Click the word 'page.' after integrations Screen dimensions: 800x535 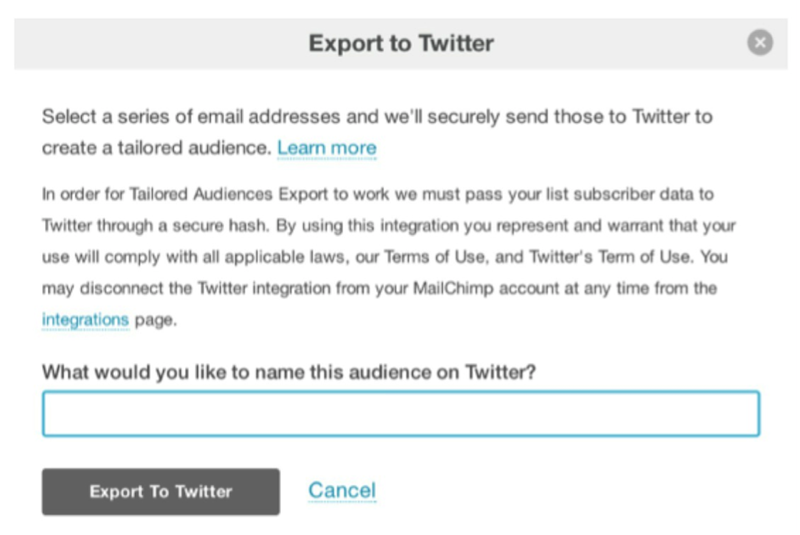(156, 320)
